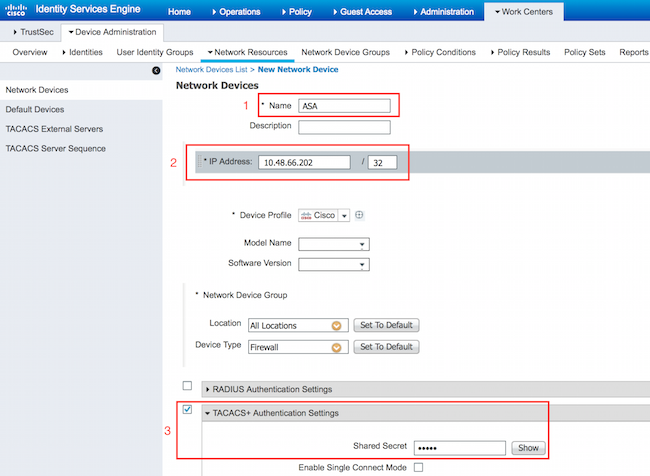The image size is (650, 476).
Task: Open the Device Type orange dropdown arrow
Action: (x=337, y=347)
